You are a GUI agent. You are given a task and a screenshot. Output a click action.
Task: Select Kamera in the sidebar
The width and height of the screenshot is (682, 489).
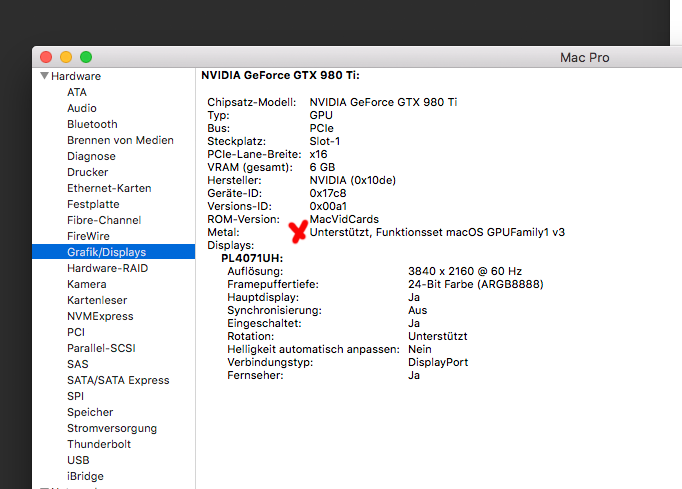[x=87, y=284]
